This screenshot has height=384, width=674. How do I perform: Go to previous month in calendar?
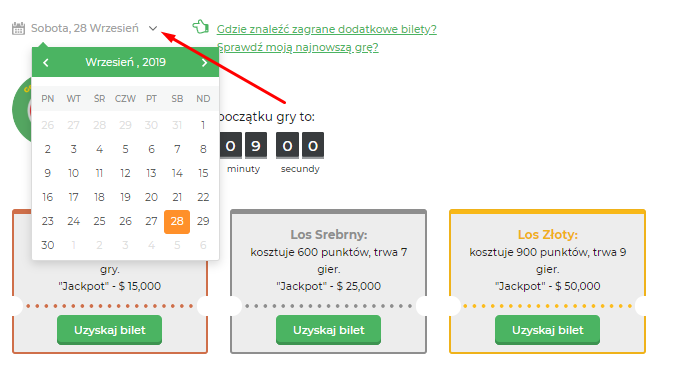[x=46, y=63]
